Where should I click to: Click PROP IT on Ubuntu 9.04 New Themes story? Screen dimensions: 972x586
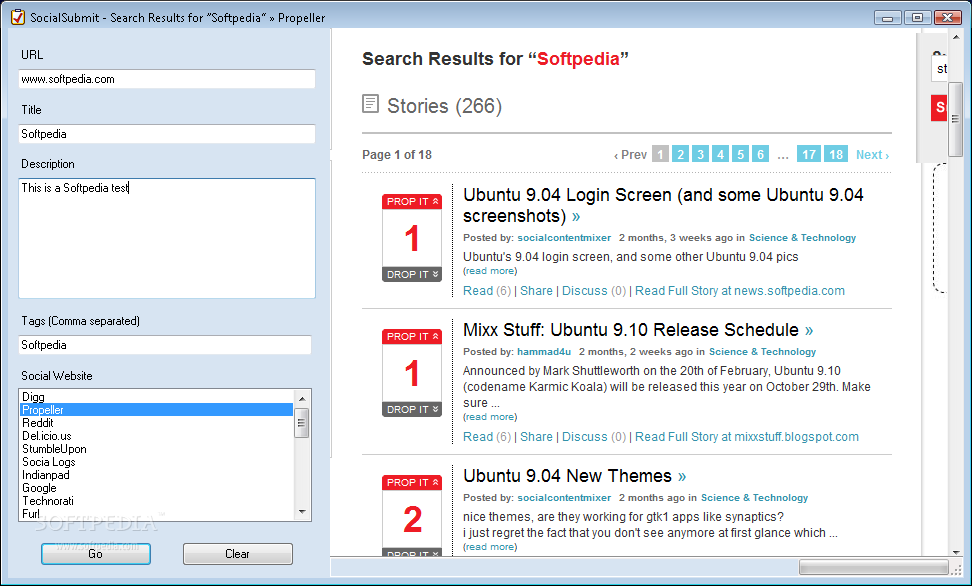click(412, 482)
